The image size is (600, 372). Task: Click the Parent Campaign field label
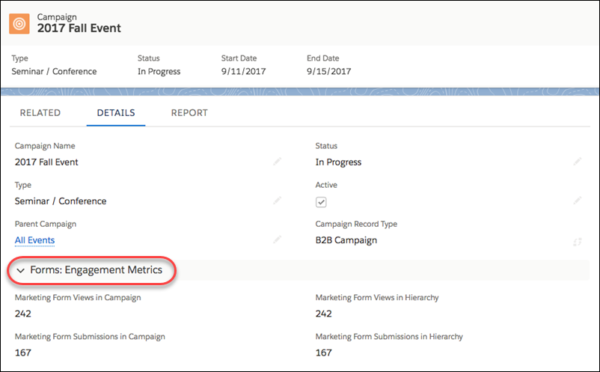[x=46, y=224]
